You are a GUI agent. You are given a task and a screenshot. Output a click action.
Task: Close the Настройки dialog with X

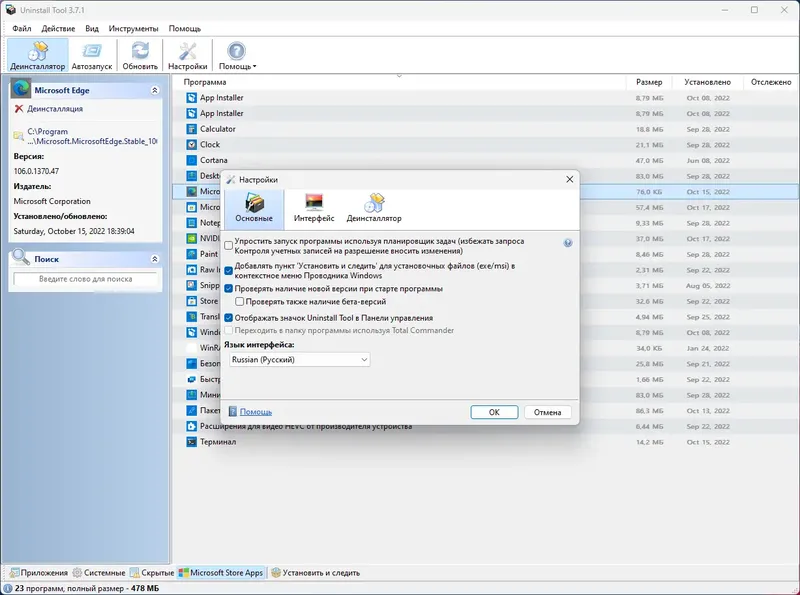point(569,179)
